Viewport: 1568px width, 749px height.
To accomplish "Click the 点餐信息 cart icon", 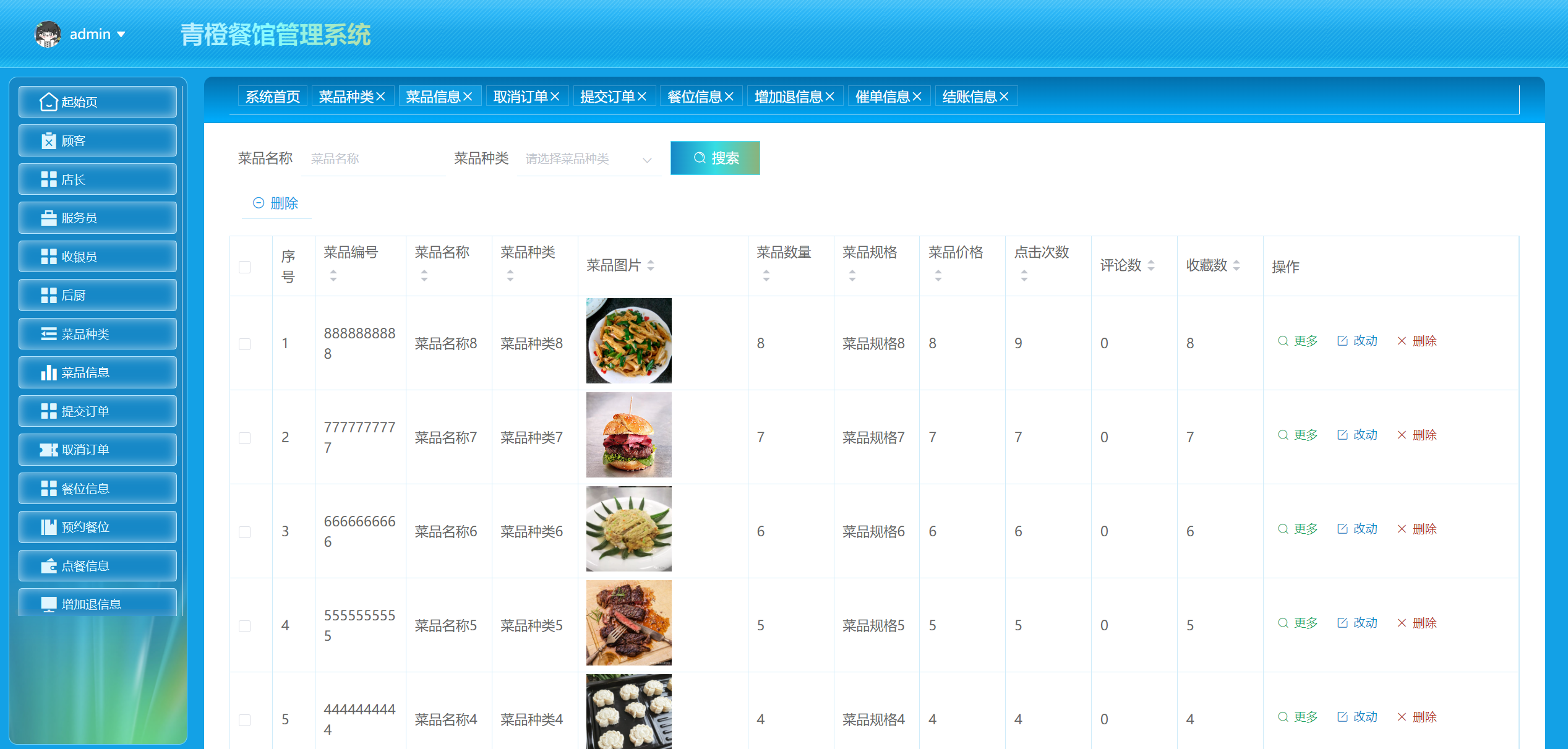I will pyautogui.click(x=48, y=565).
